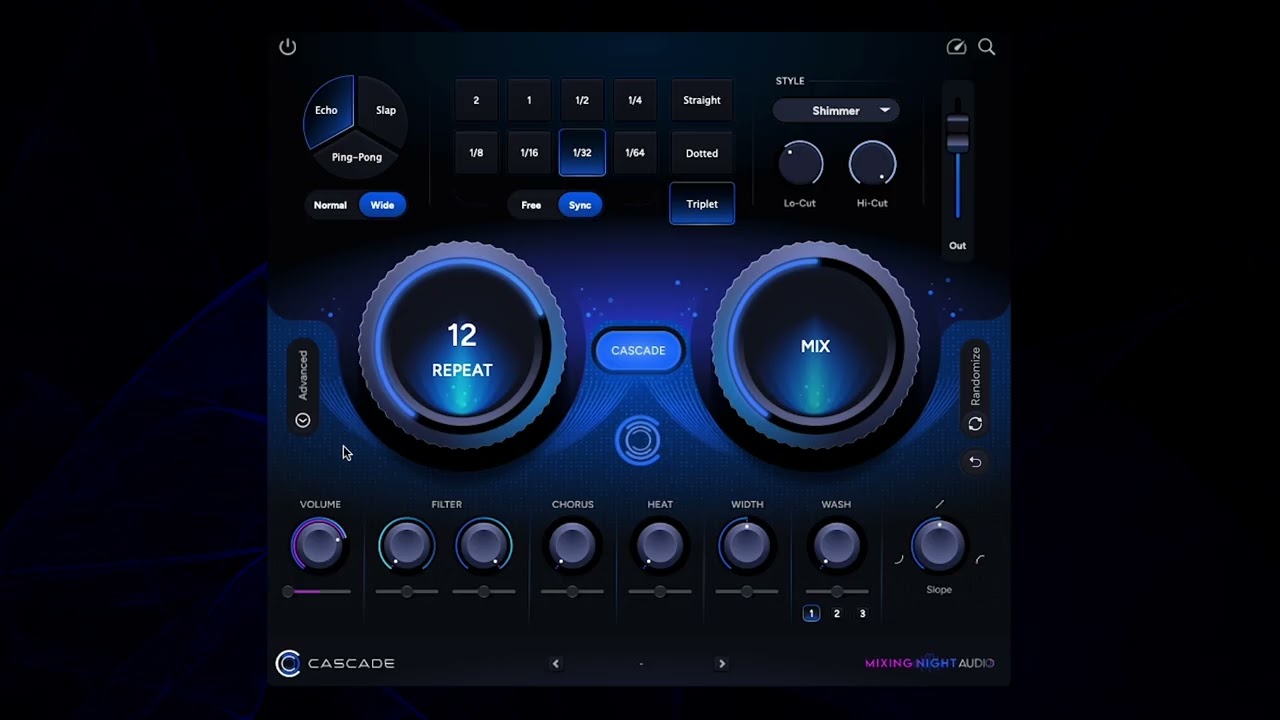Click the Width horizontal slider
1280x720 pixels.
[747, 592]
